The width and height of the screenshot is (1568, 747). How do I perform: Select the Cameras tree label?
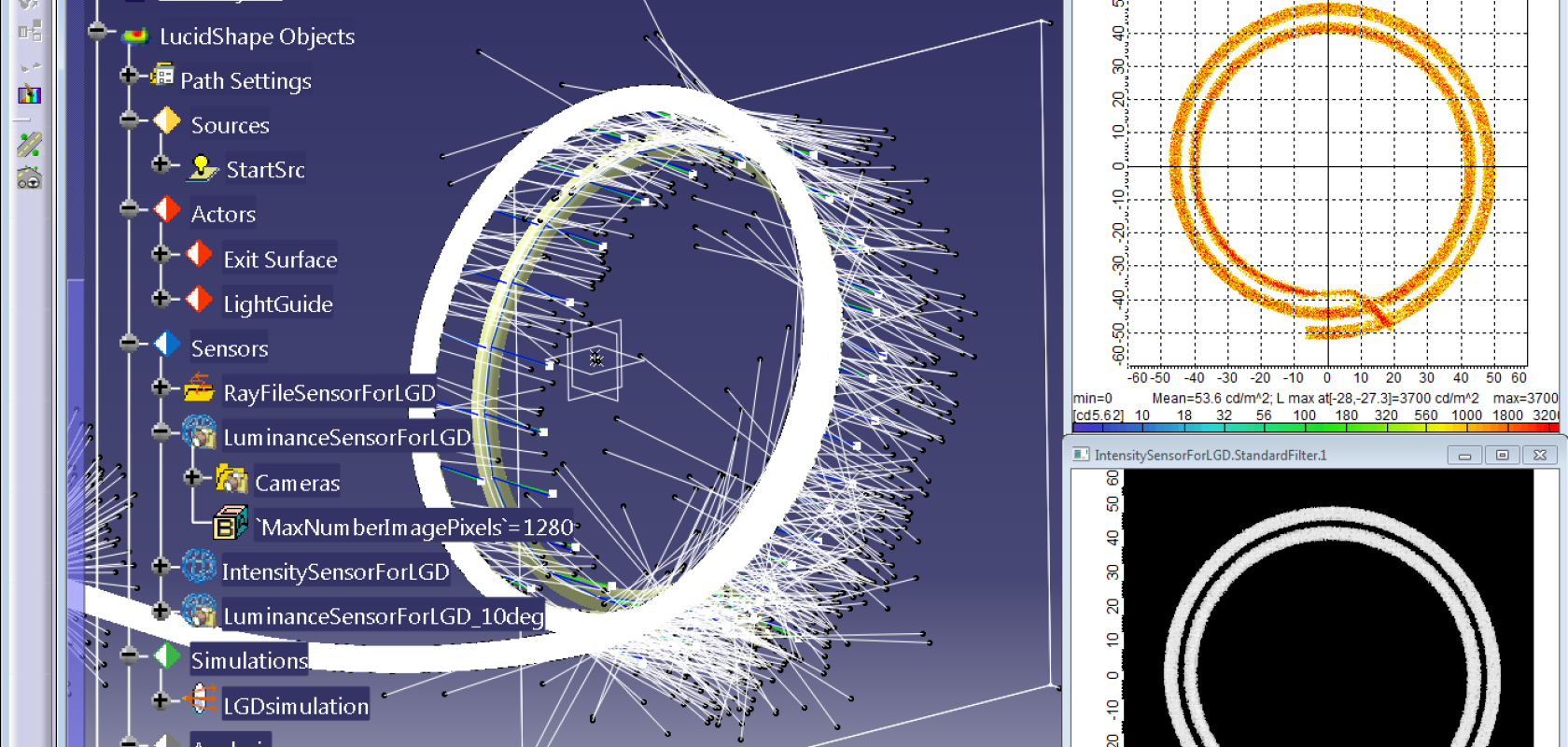tap(298, 483)
